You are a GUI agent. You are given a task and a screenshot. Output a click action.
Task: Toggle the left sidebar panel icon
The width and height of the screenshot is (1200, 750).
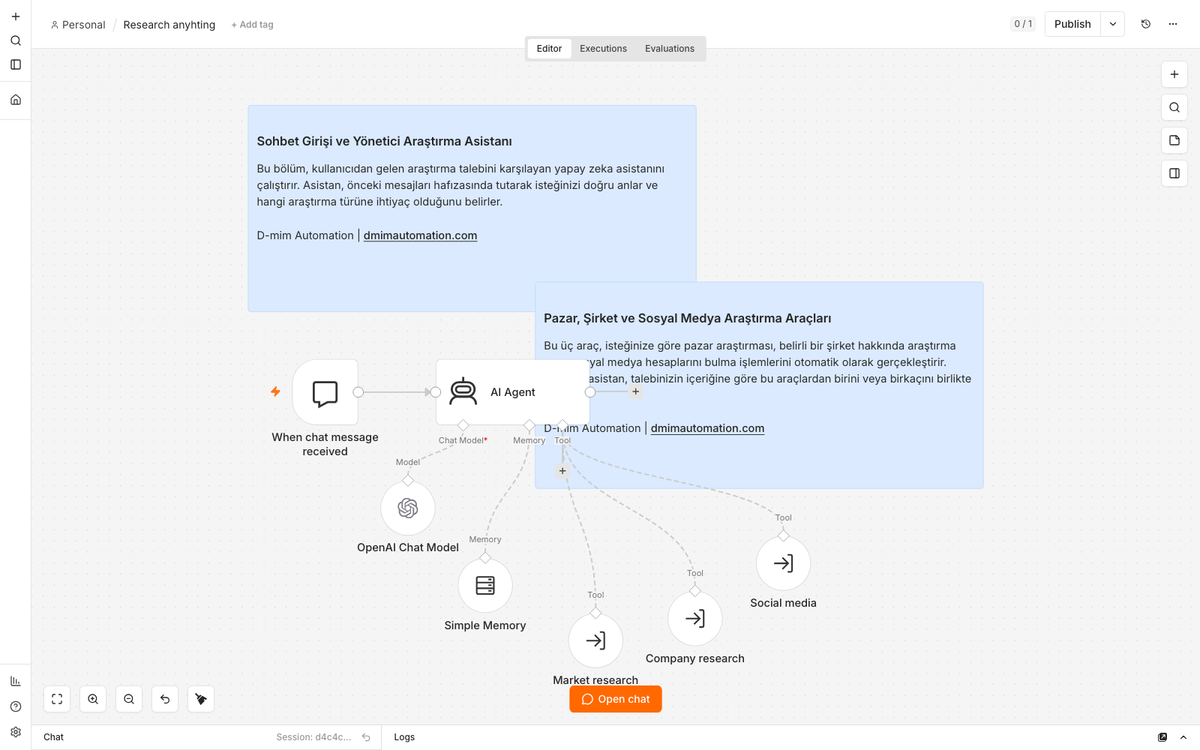pyautogui.click(x=15, y=65)
